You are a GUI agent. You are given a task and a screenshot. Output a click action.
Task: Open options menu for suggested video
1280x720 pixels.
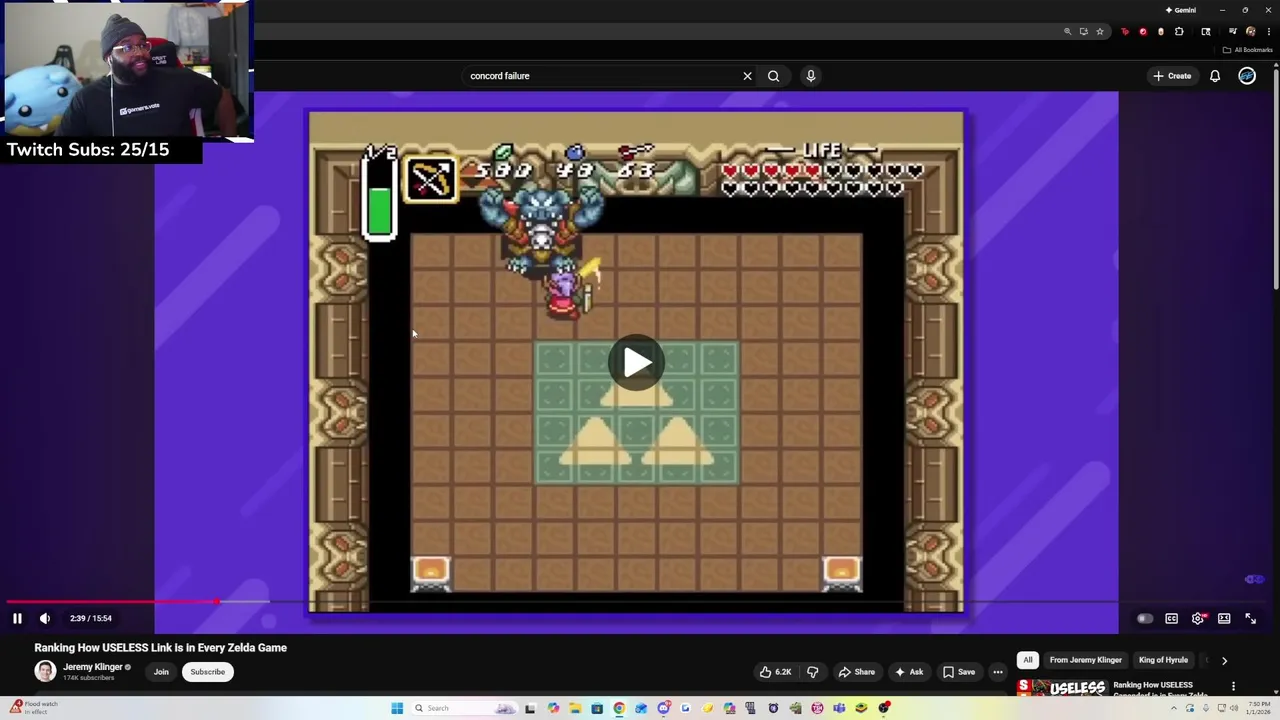point(1233,686)
